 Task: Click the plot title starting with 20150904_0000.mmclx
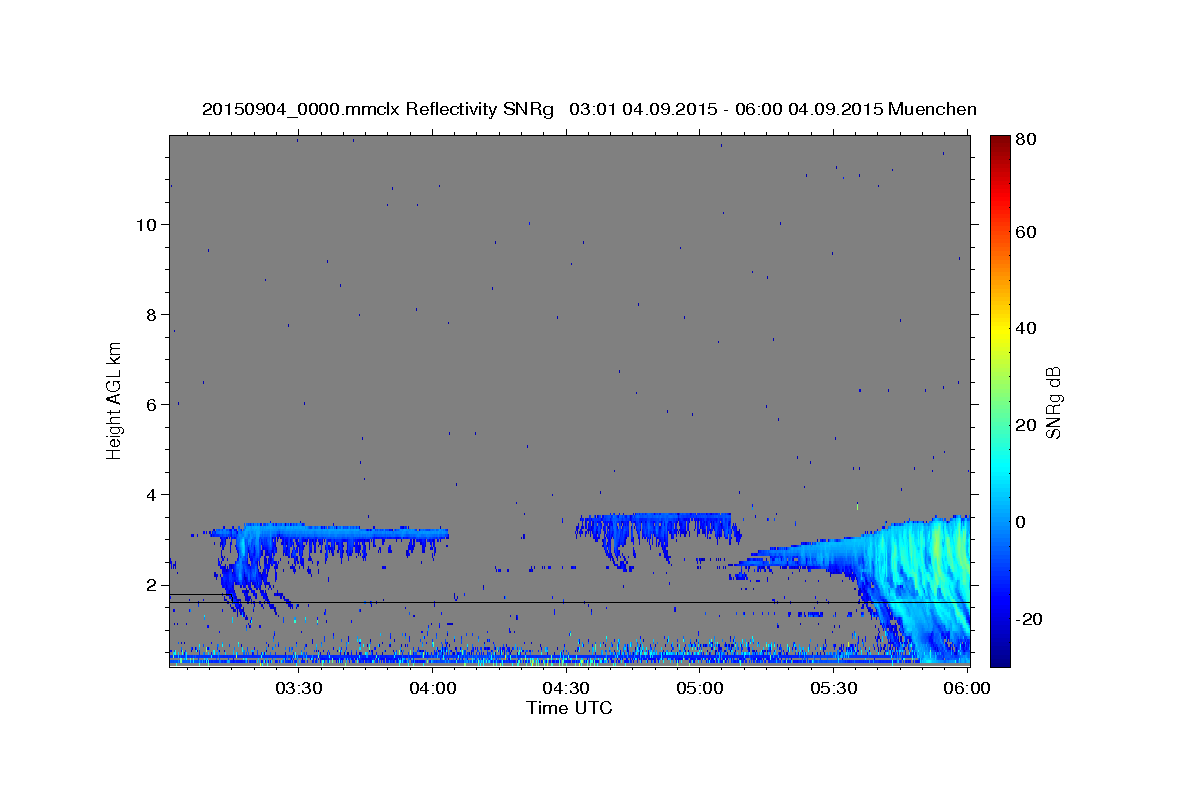[589, 109]
